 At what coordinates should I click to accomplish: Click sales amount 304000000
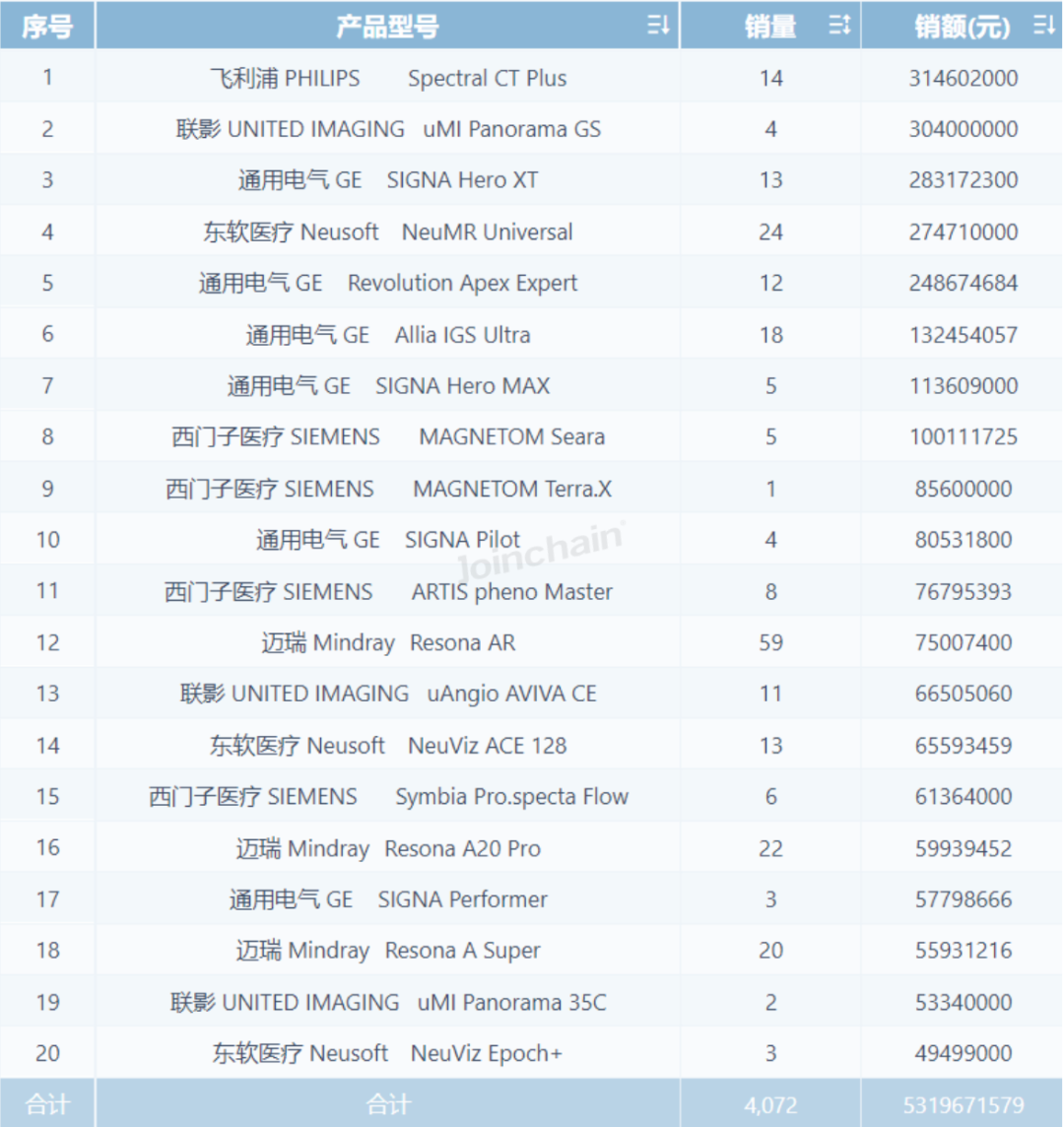point(964,129)
